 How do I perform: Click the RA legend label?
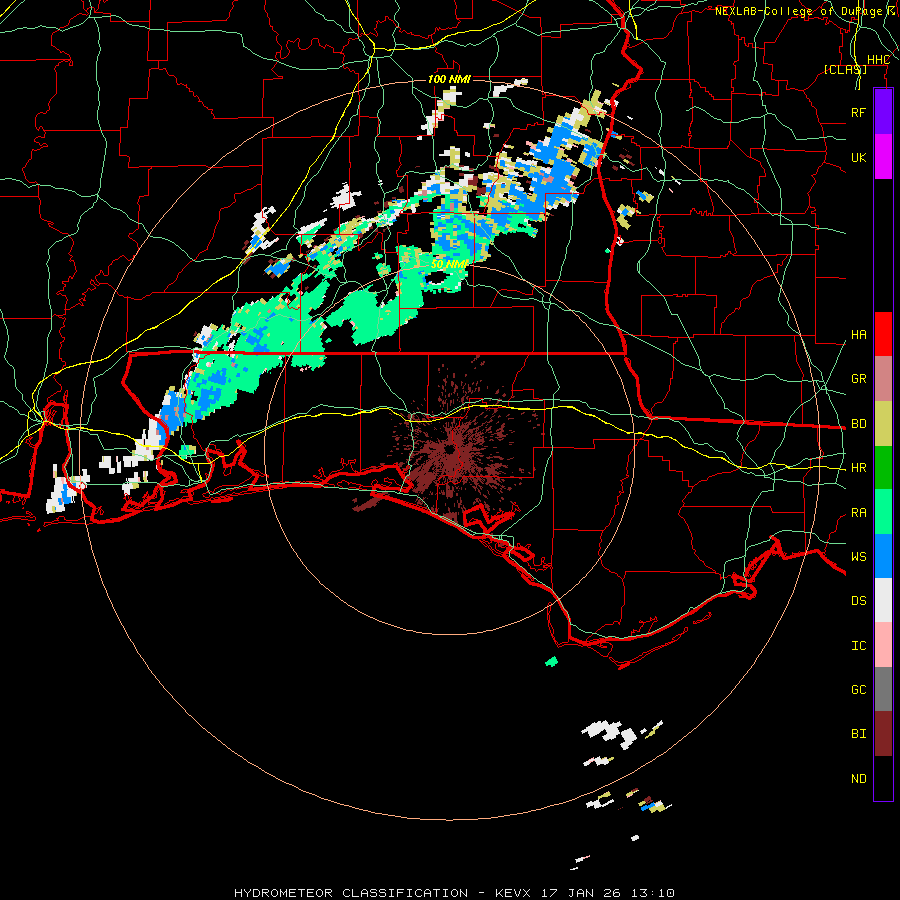[x=858, y=513]
